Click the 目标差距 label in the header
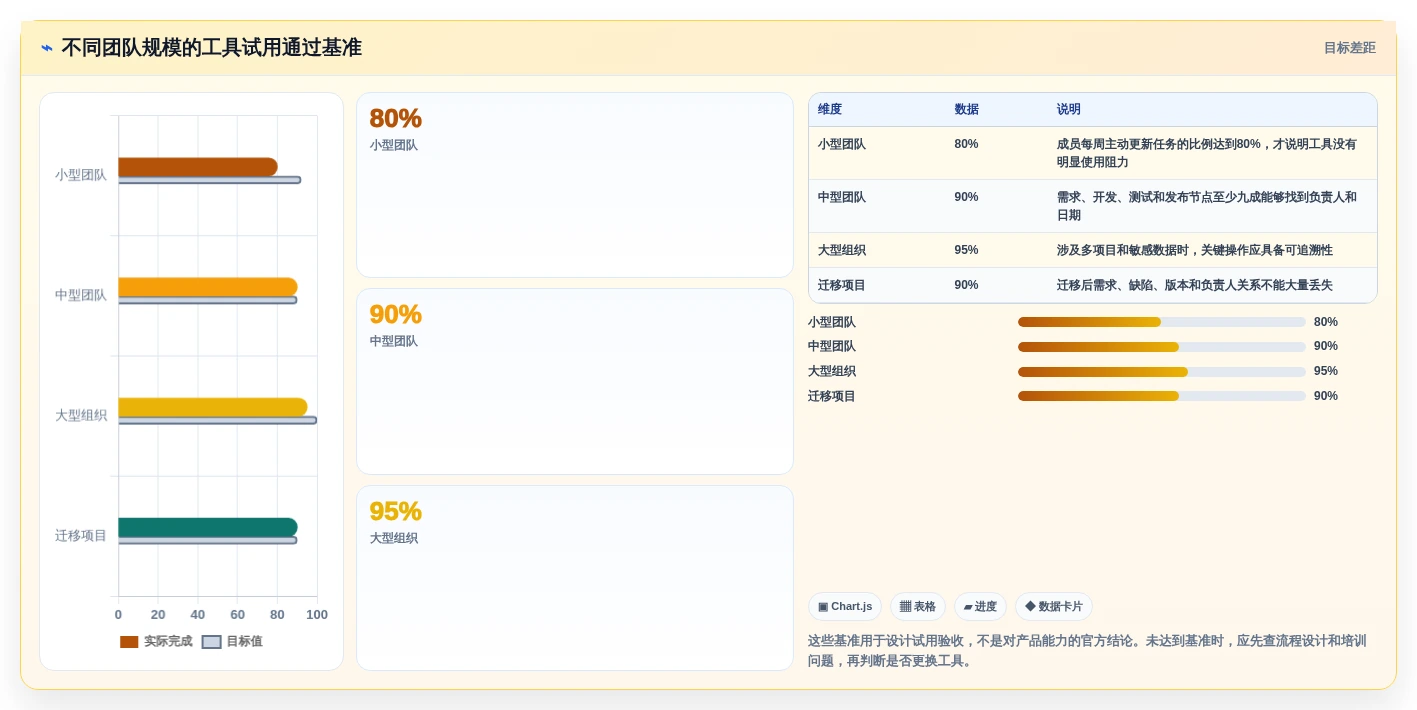This screenshot has width=1417, height=710. point(1349,48)
